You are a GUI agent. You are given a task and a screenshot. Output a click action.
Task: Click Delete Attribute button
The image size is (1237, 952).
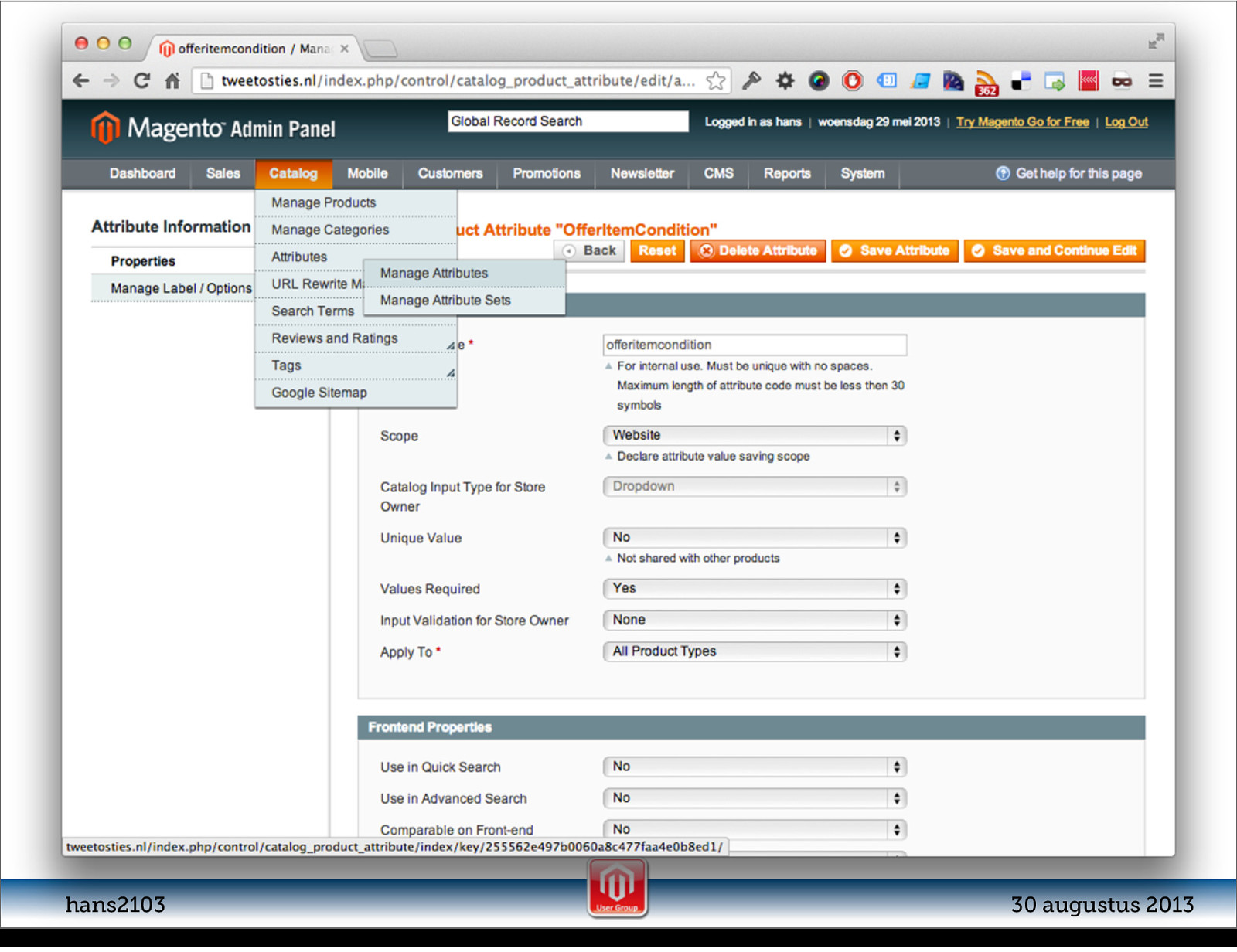(758, 250)
